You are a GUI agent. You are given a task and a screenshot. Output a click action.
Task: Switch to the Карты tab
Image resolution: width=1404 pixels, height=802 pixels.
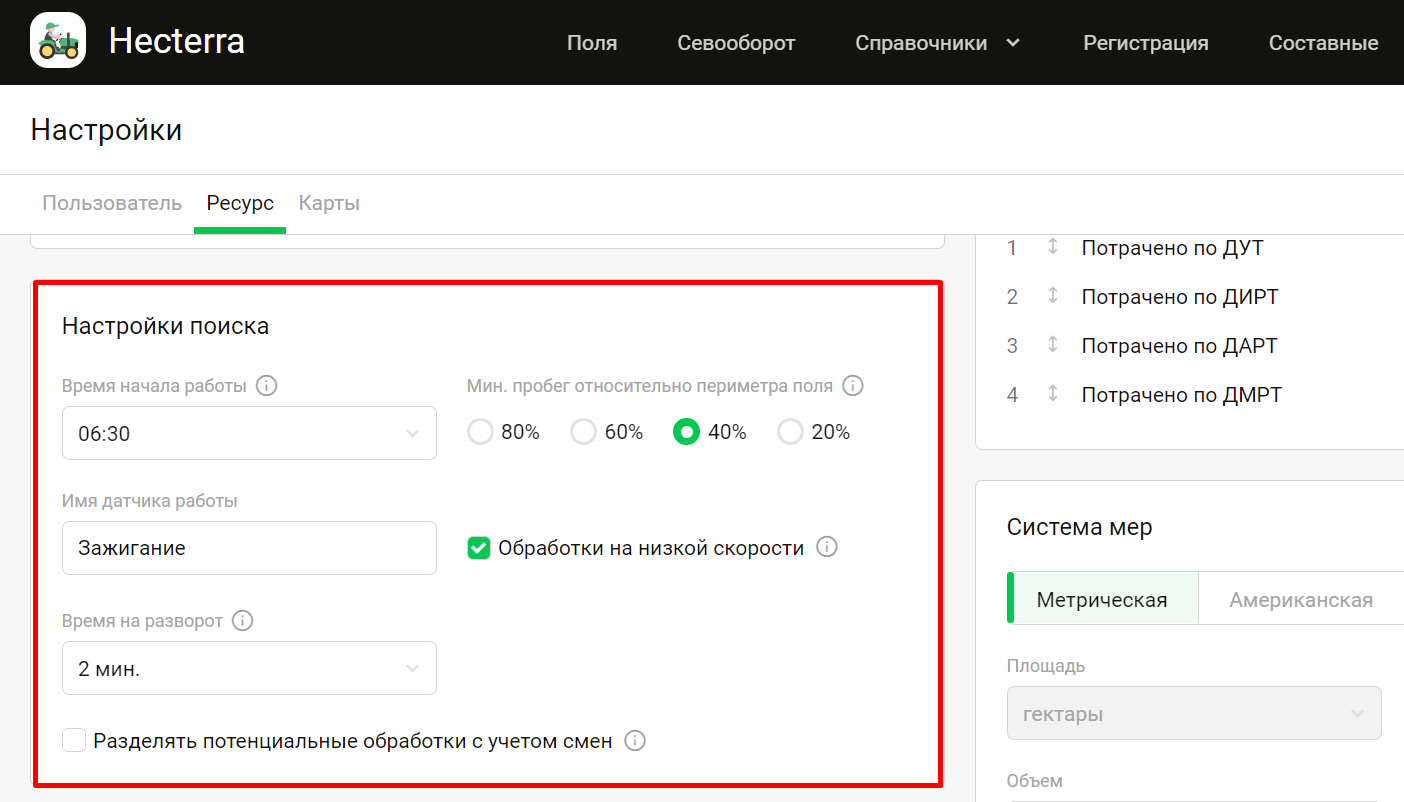[x=329, y=203]
